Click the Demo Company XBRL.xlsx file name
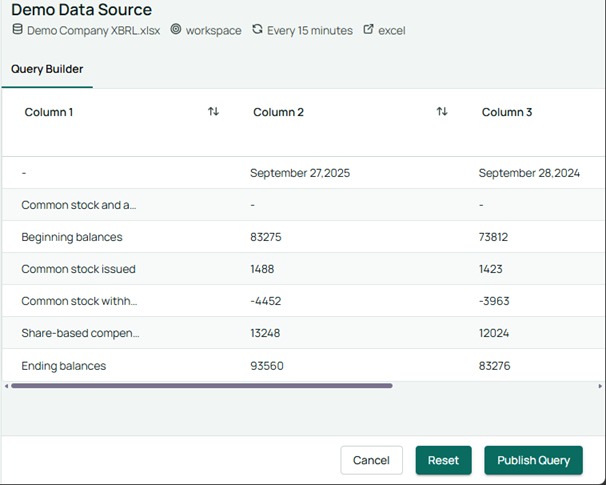Screen dimensions: 606x485 click(94, 31)
